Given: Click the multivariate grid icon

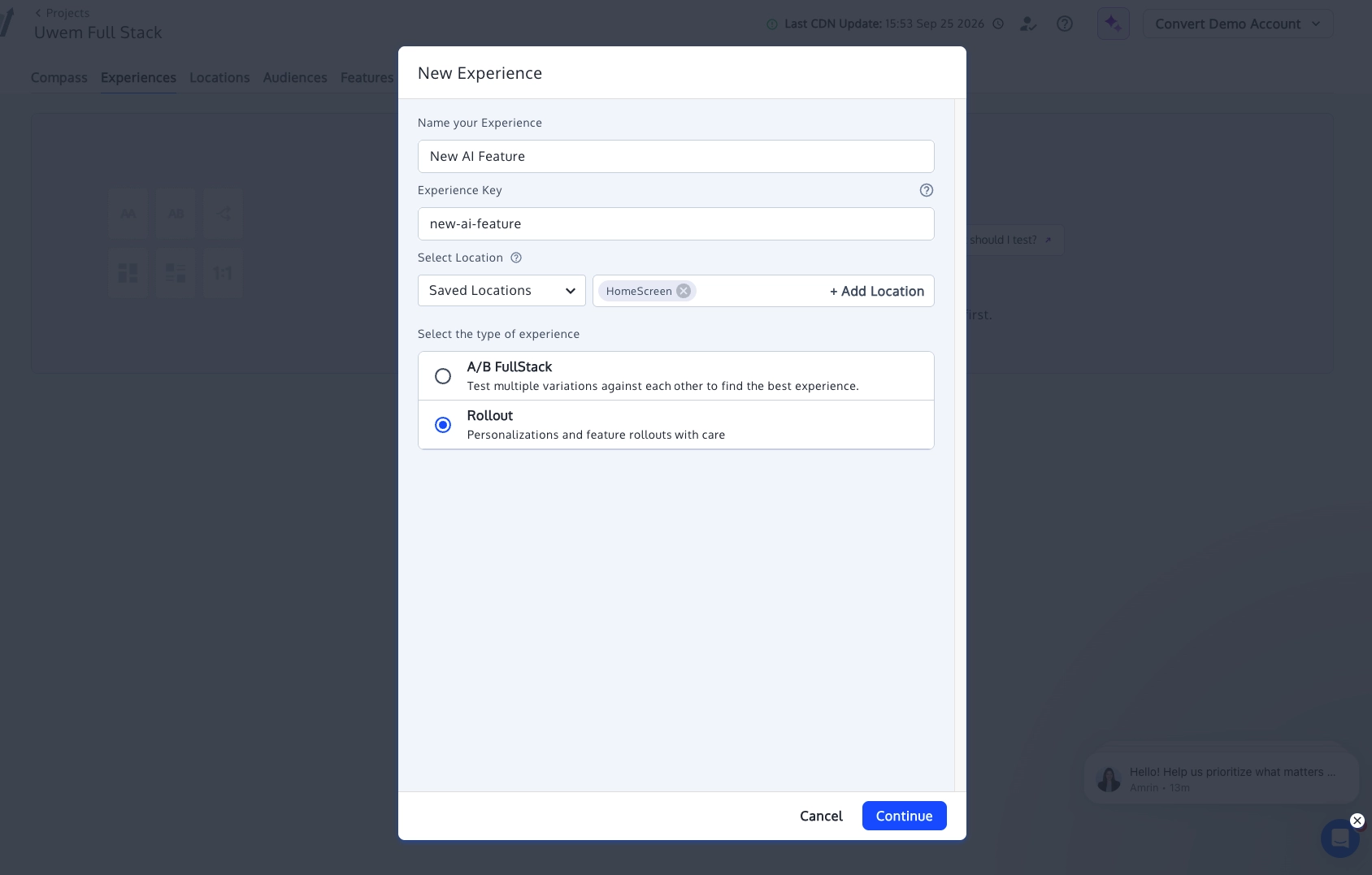Looking at the screenshot, I should click(128, 273).
